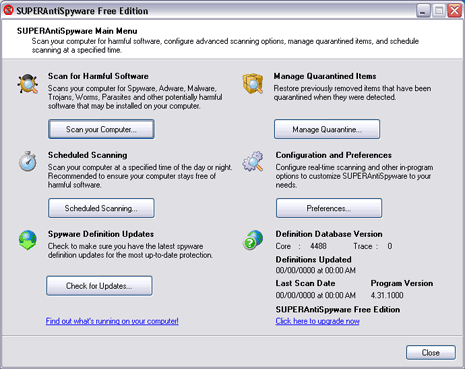The width and height of the screenshot is (465, 369).
Task: Select the 'Scan for Harmful Software' heading
Action: pos(98,76)
